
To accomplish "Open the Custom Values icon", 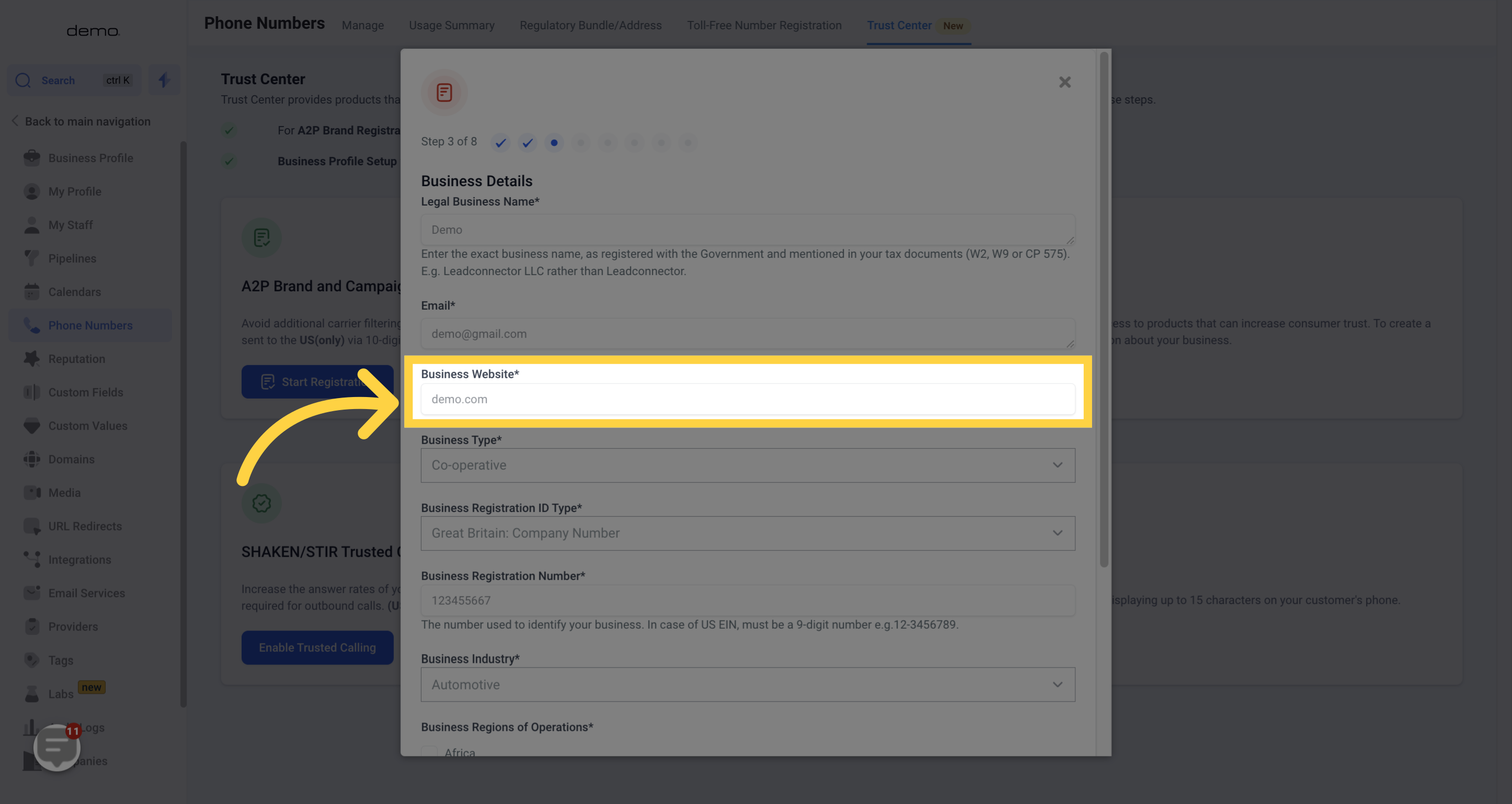I will [x=32, y=425].
